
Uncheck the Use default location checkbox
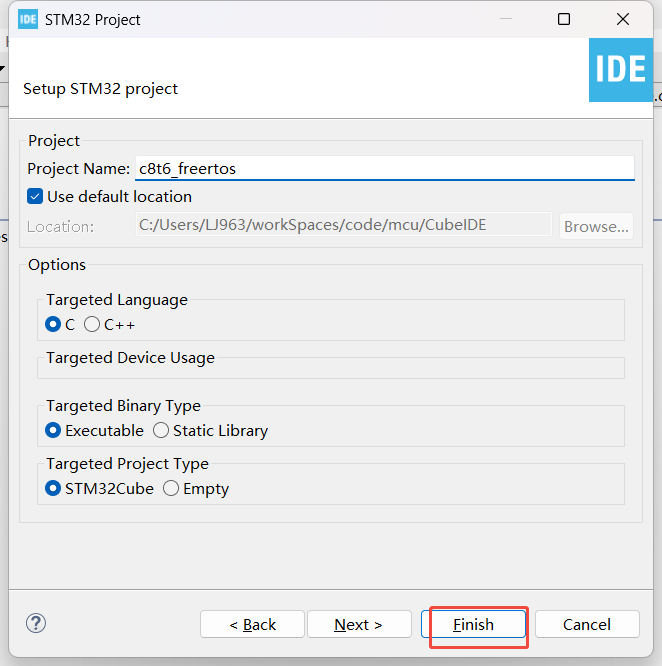point(36,197)
